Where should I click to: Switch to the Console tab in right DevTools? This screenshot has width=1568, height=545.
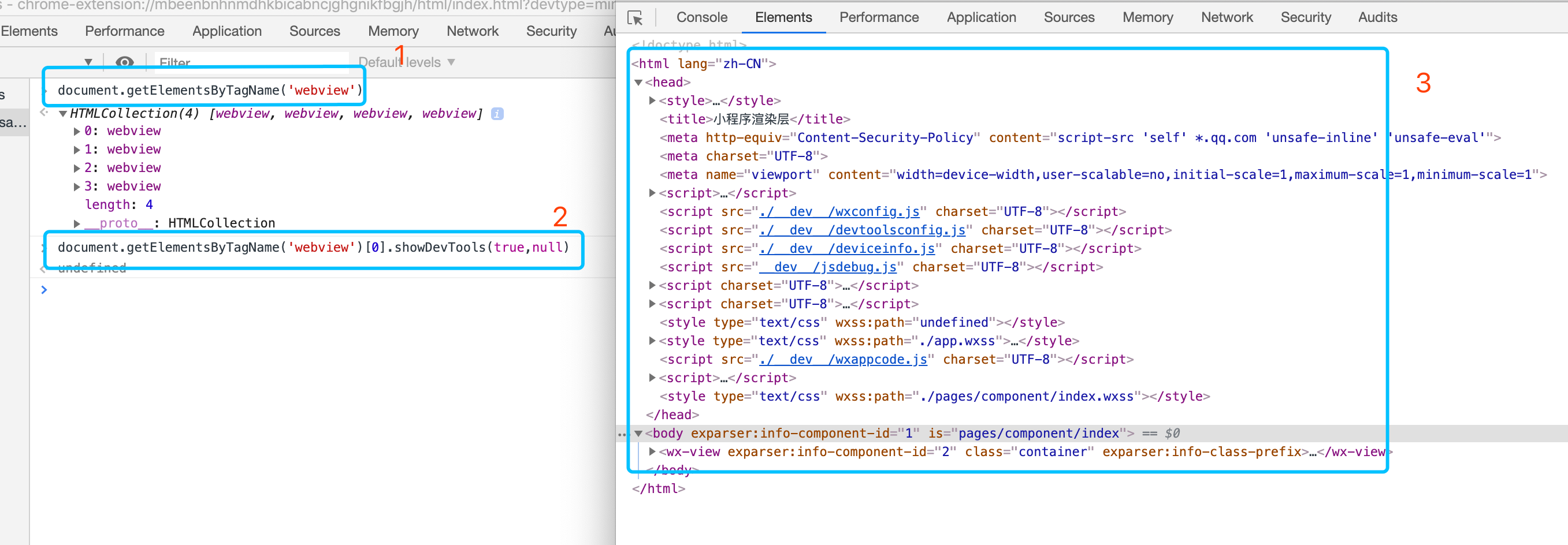(702, 17)
